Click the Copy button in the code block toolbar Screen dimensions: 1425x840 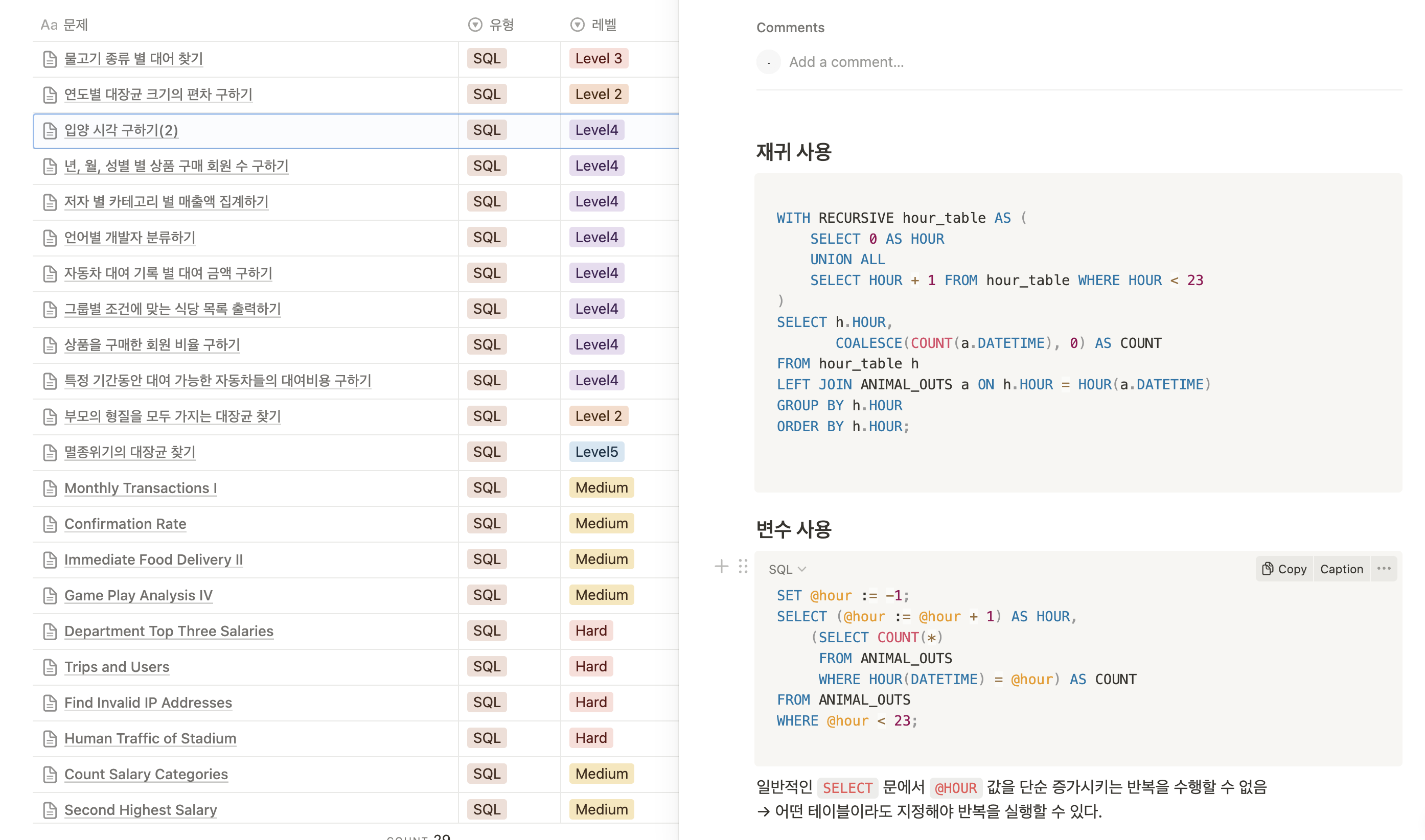[1284, 569]
